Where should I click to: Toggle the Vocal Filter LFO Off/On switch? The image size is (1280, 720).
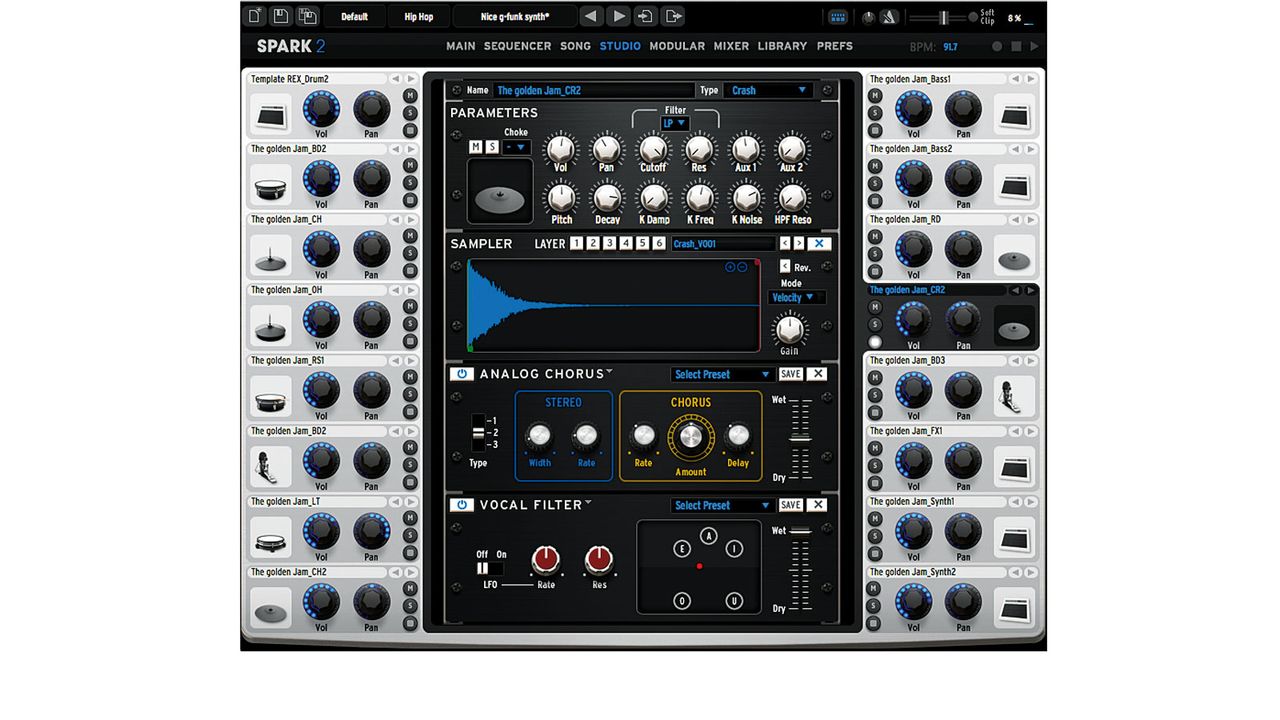click(x=490, y=567)
